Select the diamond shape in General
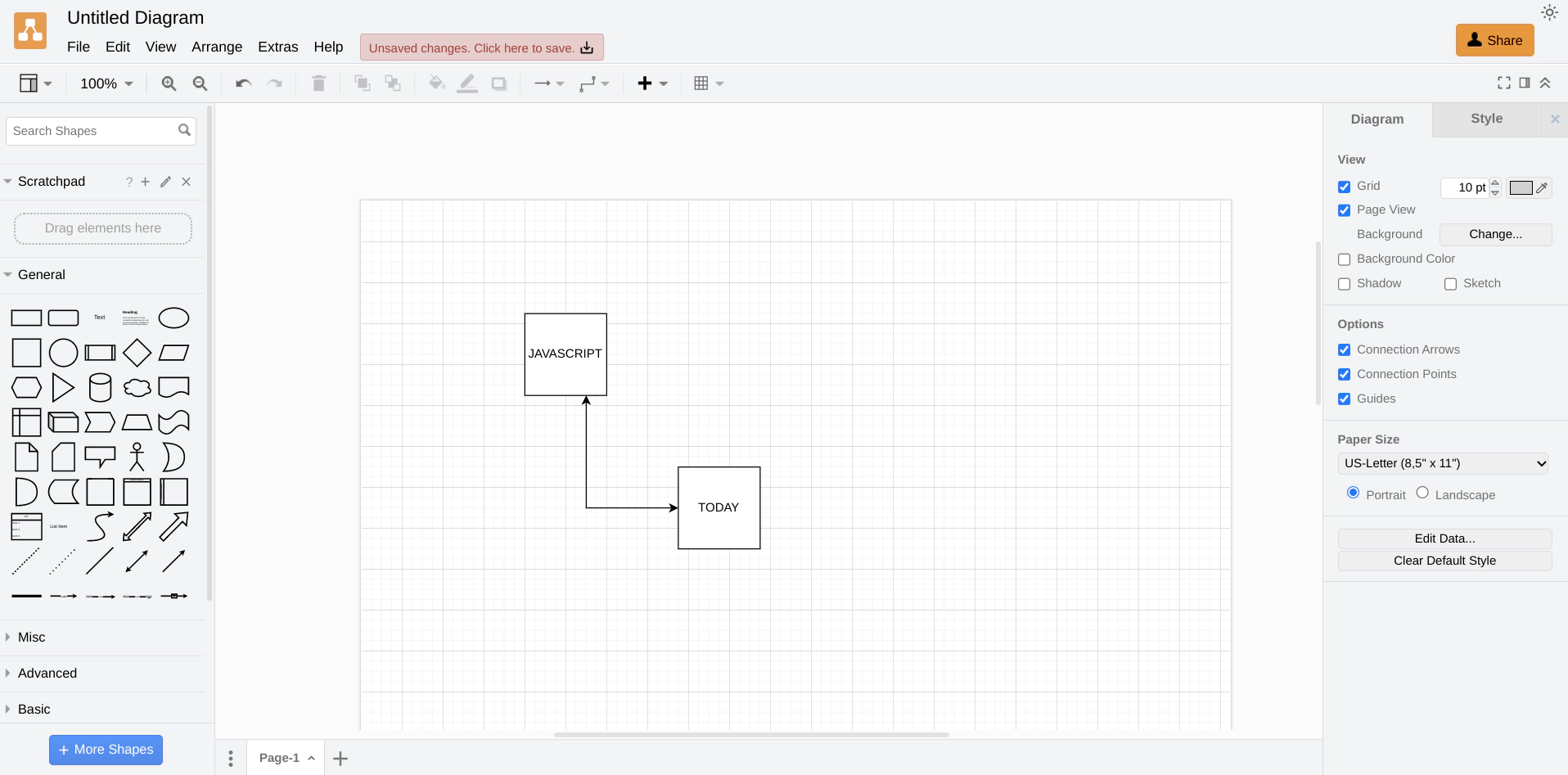 (x=137, y=353)
